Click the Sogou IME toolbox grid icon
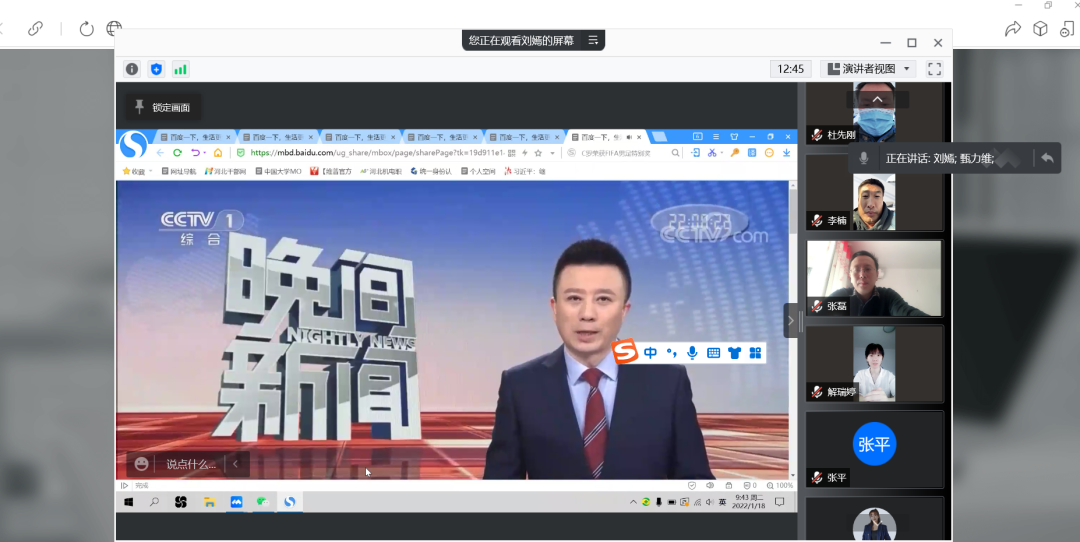 pos(755,353)
